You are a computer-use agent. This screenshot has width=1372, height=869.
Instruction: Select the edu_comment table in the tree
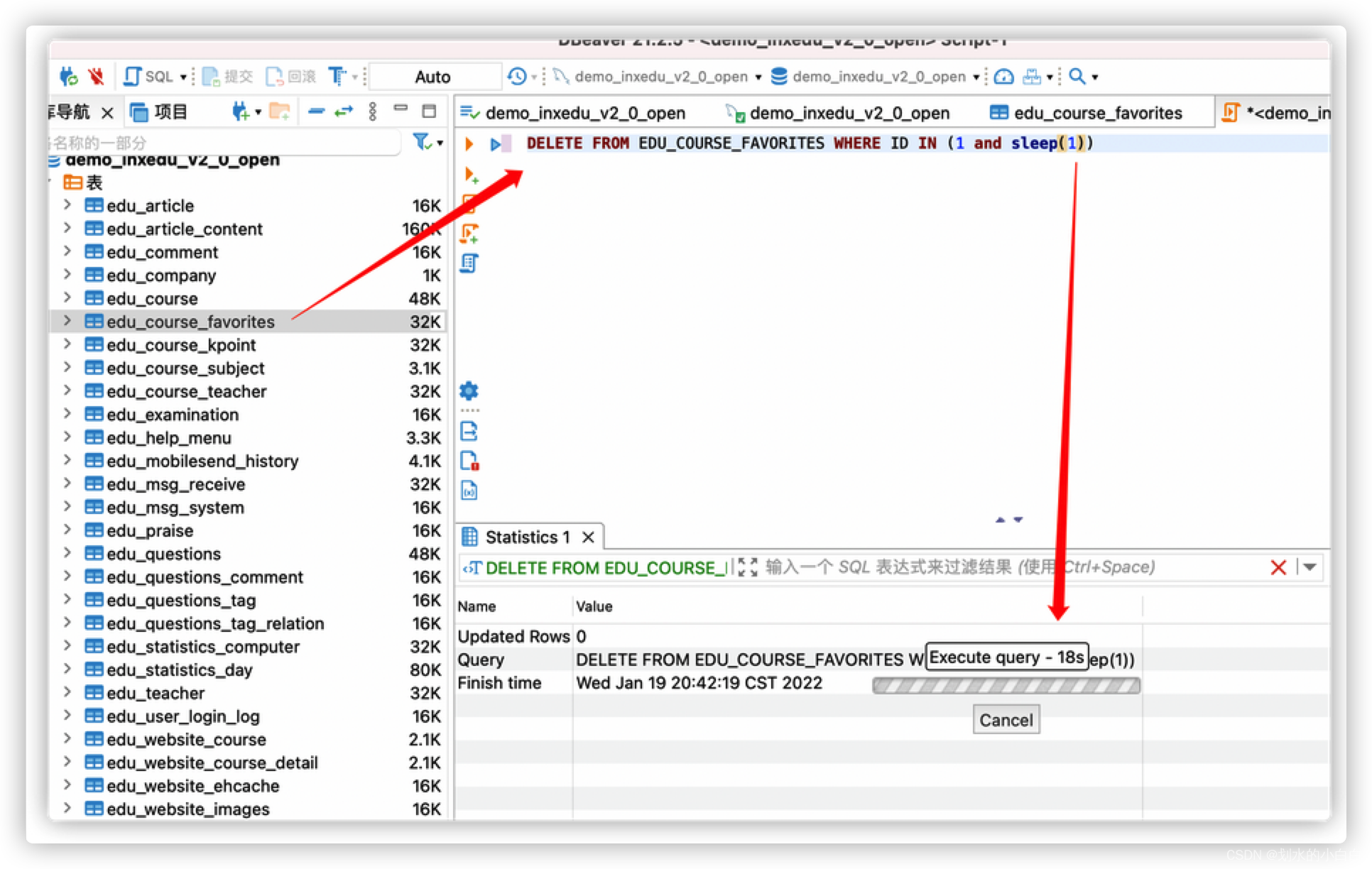pyautogui.click(x=162, y=252)
